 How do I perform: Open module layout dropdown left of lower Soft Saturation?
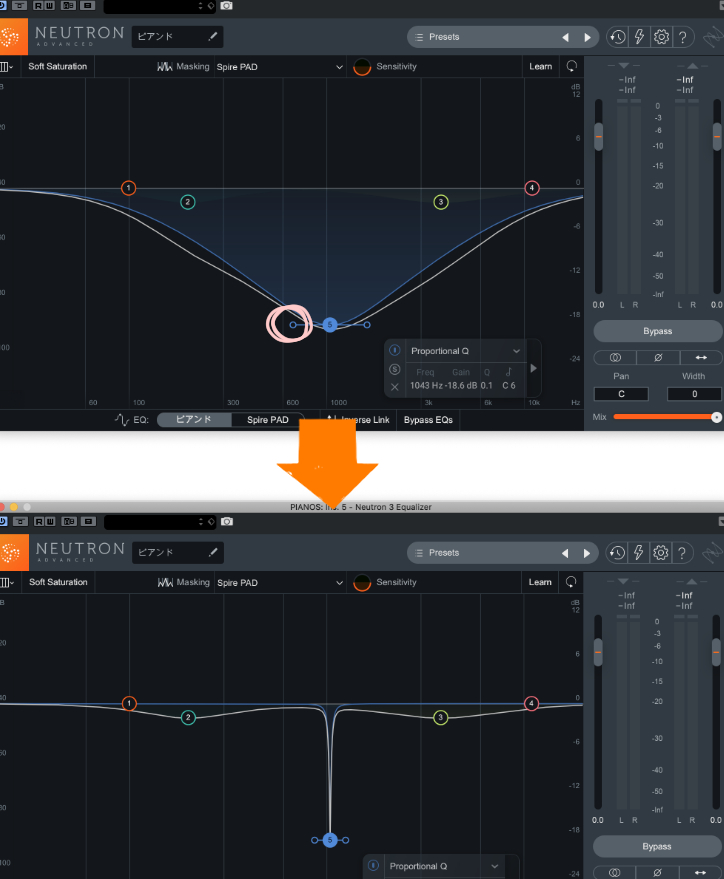[6, 582]
